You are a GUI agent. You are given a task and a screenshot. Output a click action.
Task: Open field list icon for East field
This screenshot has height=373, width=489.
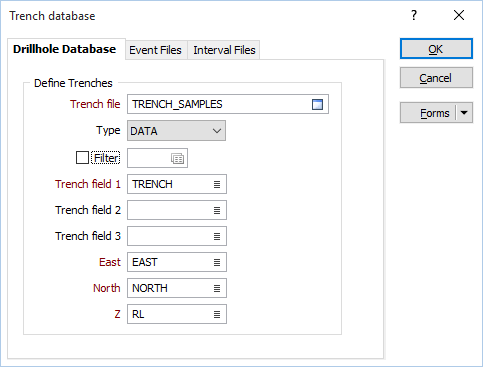tap(217, 262)
